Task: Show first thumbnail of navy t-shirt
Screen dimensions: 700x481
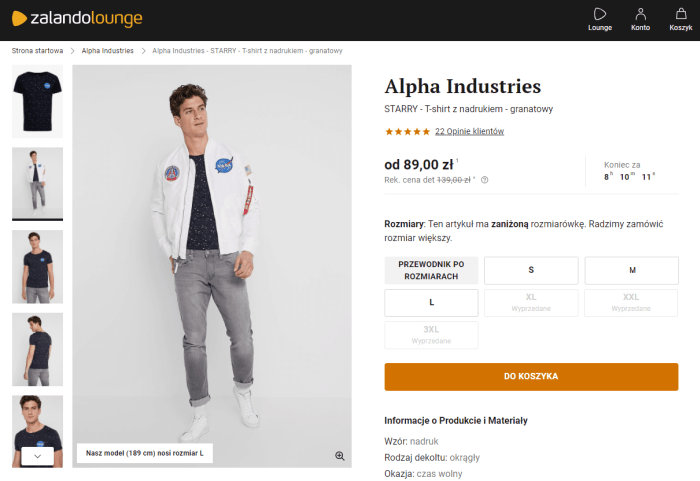Action: coord(37,101)
